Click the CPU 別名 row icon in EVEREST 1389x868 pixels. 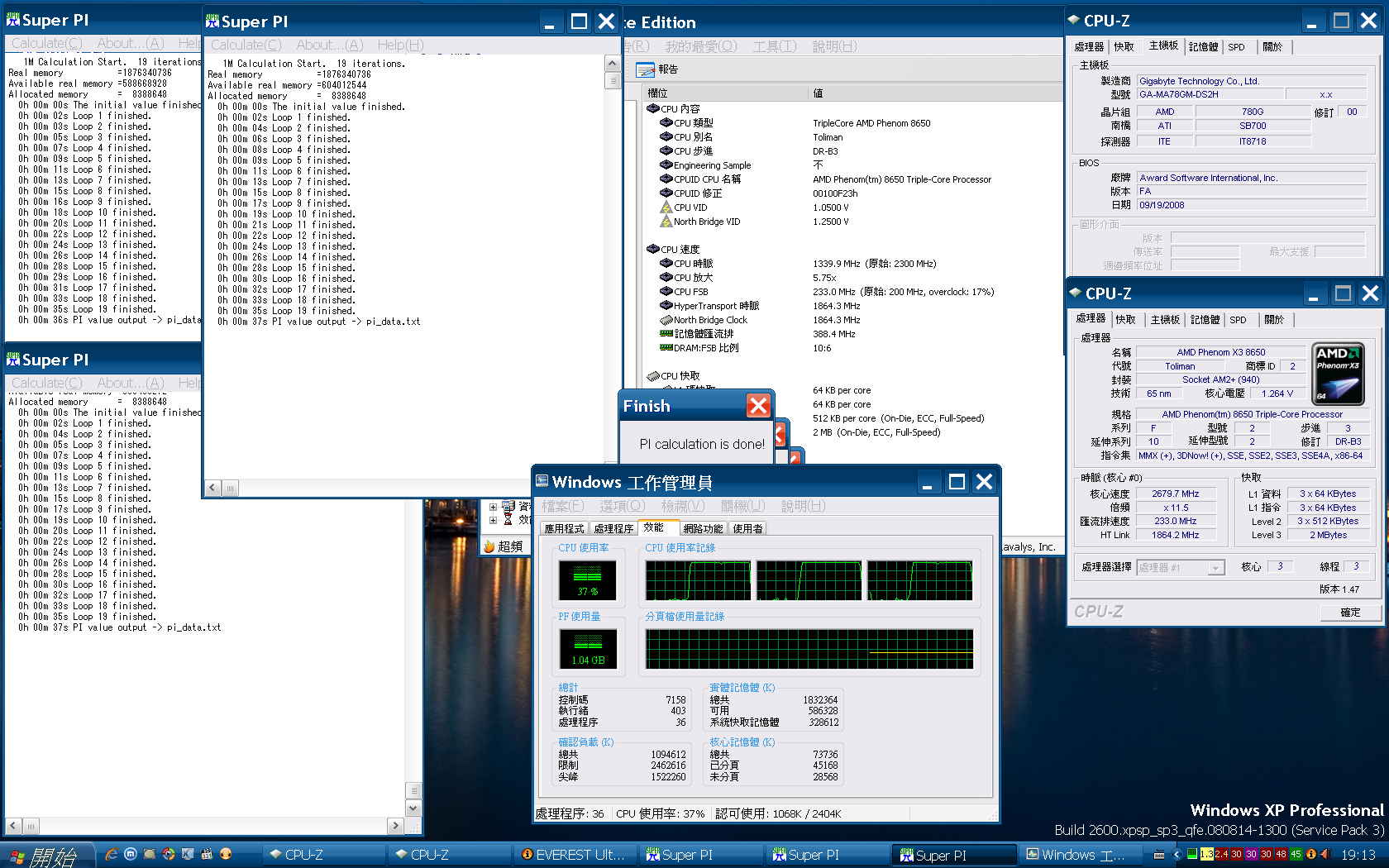click(x=666, y=137)
